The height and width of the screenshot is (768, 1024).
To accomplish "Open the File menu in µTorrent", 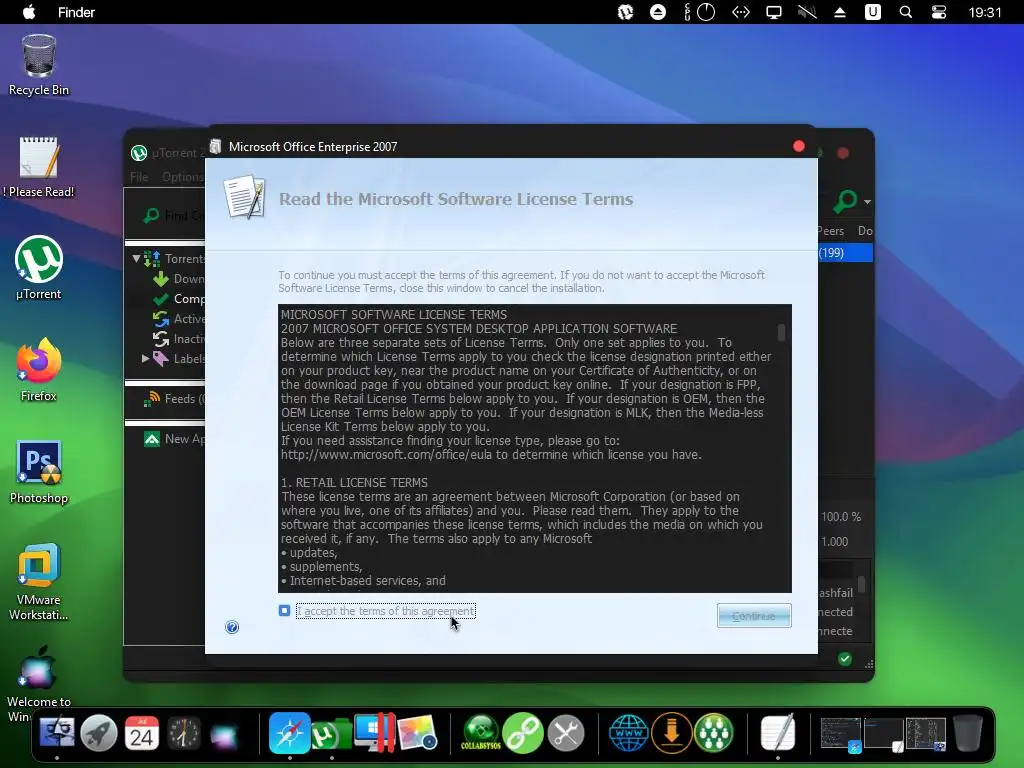I will coord(138,177).
